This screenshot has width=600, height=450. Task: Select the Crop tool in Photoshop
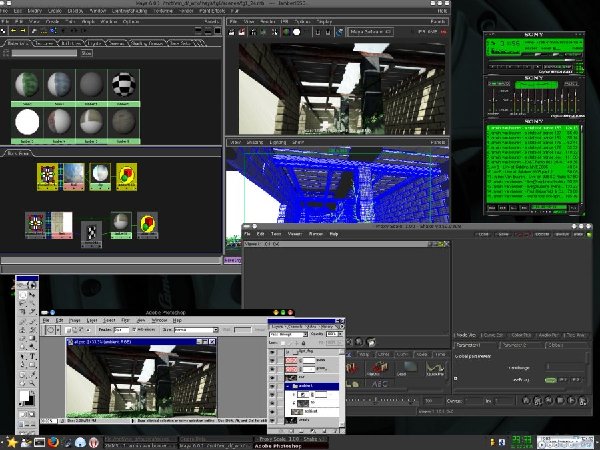point(23,312)
